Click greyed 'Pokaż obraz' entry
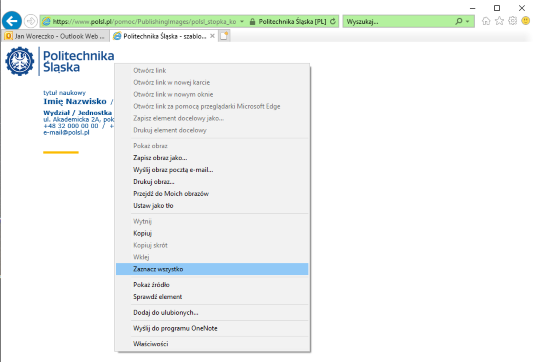 point(212,146)
